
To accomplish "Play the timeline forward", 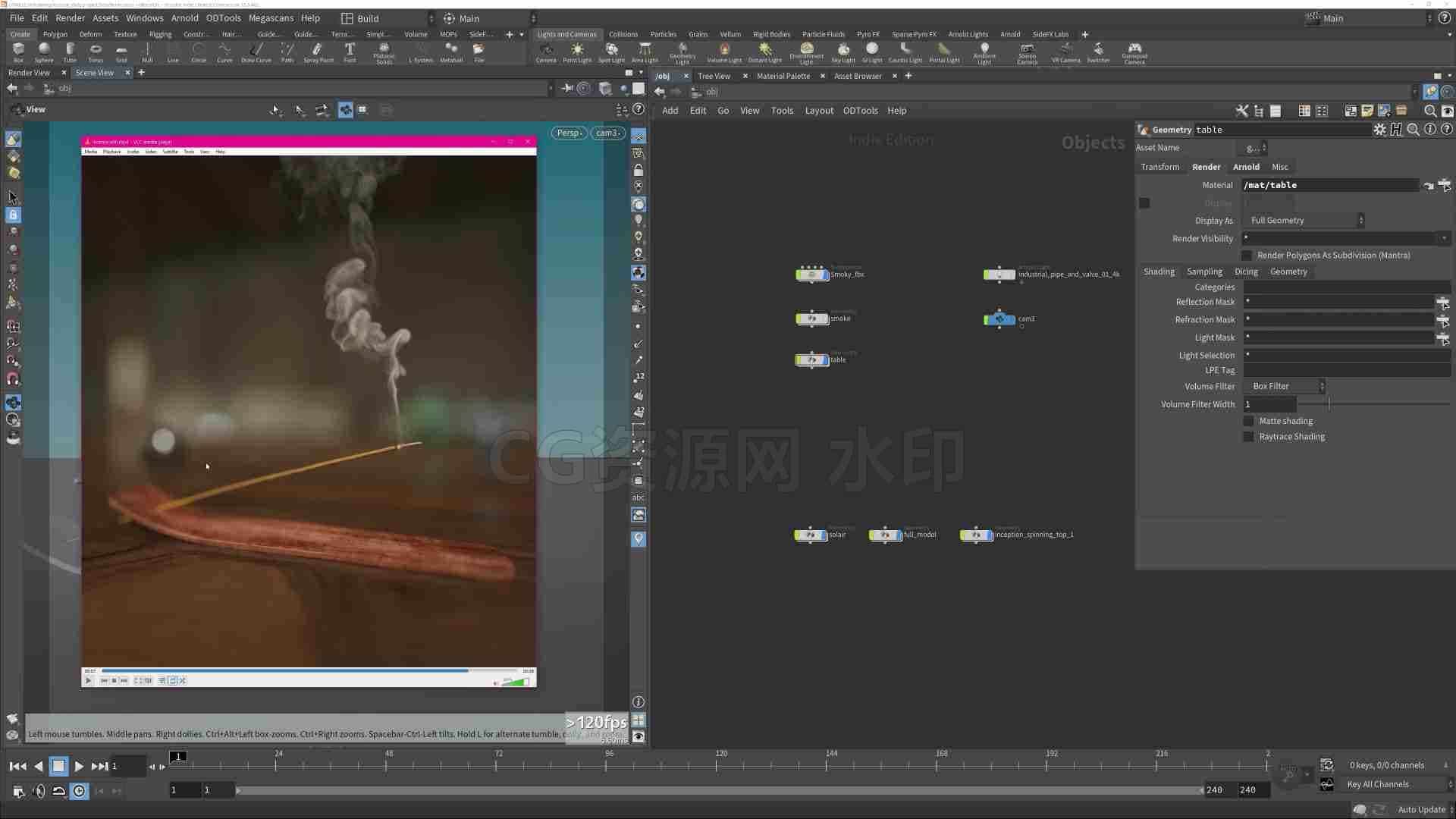I will [x=79, y=767].
